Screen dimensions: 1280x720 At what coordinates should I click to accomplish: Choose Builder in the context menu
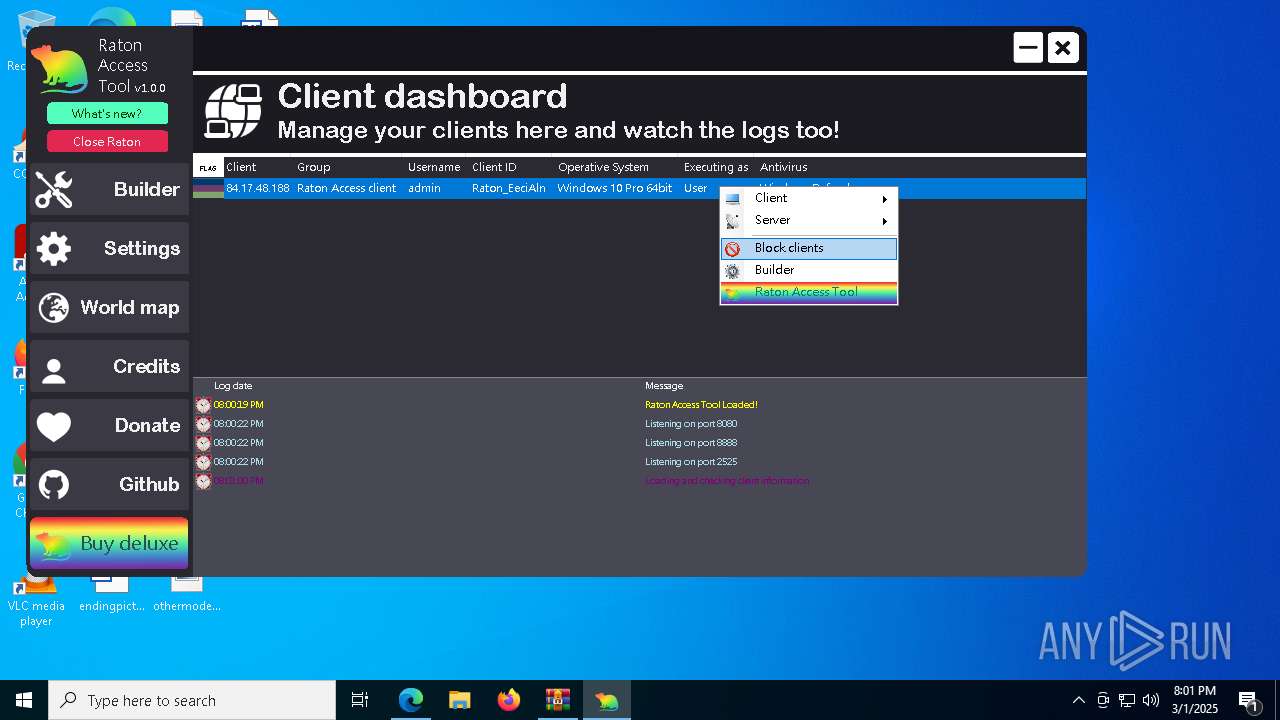click(x=808, y=270)
